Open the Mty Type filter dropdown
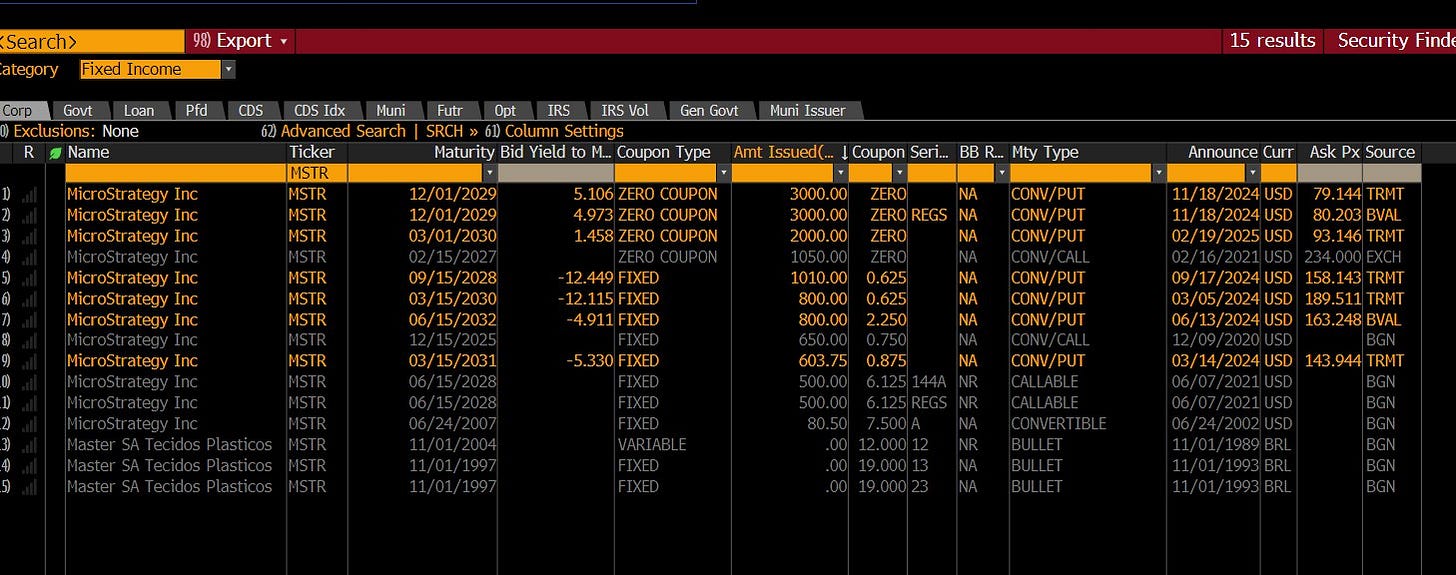This screenshot has width=1456, height=575. [1158, 173]
